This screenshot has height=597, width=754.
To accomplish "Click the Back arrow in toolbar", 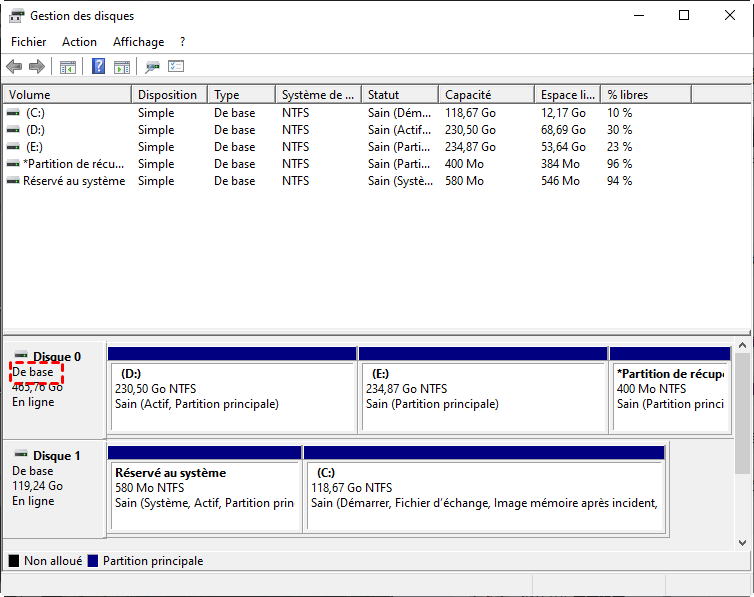I will 14,67.
